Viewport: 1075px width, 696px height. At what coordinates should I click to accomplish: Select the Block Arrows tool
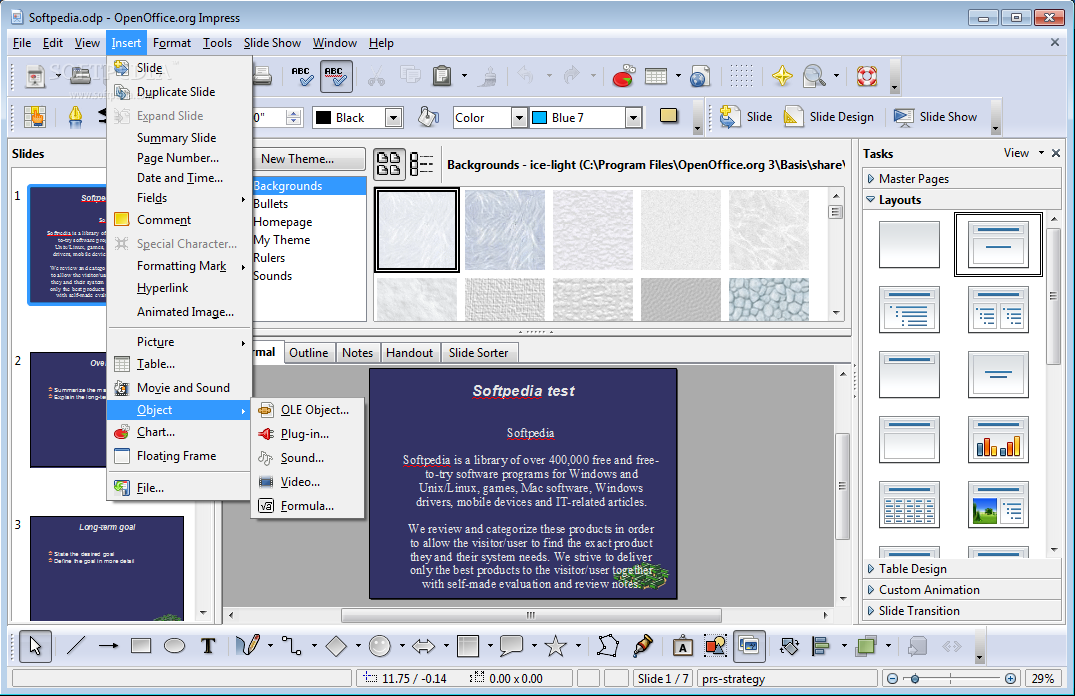point(424,646)
